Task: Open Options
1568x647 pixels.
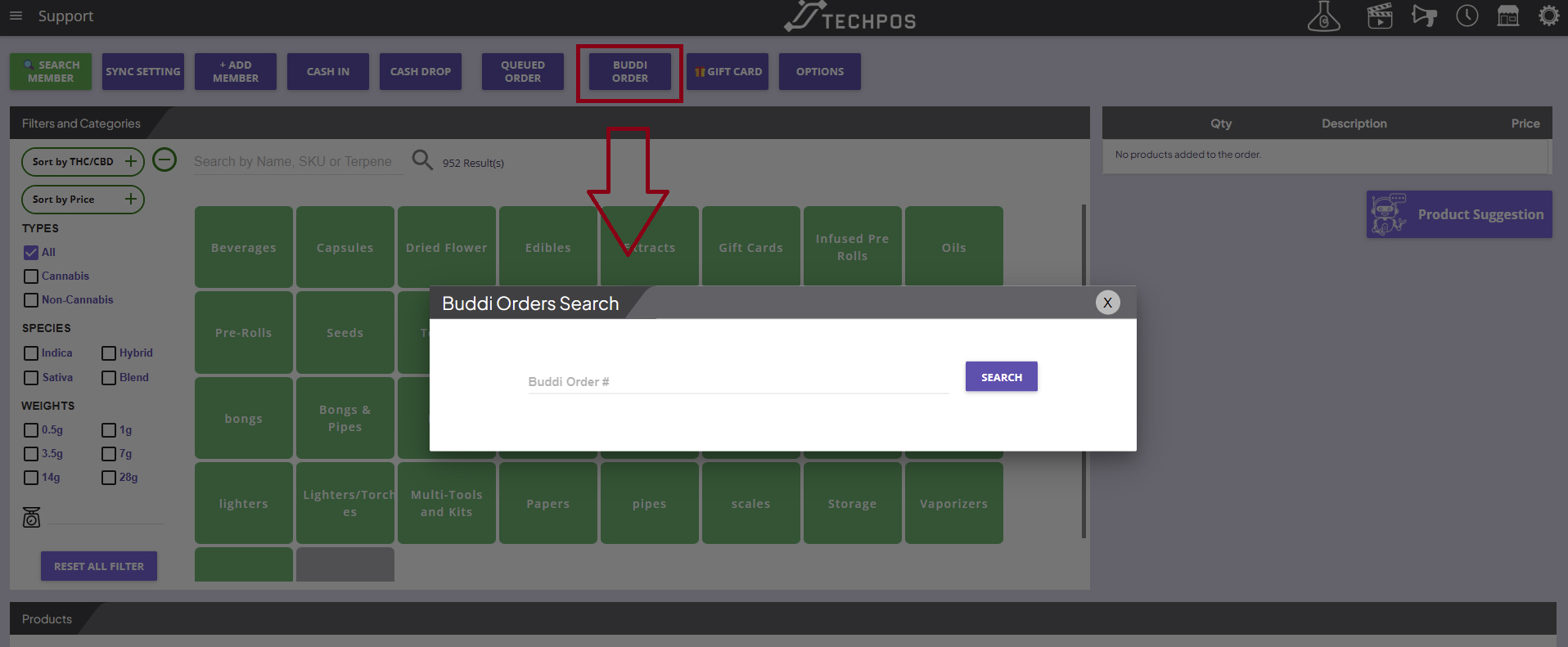Action: [x=820, y=71]
